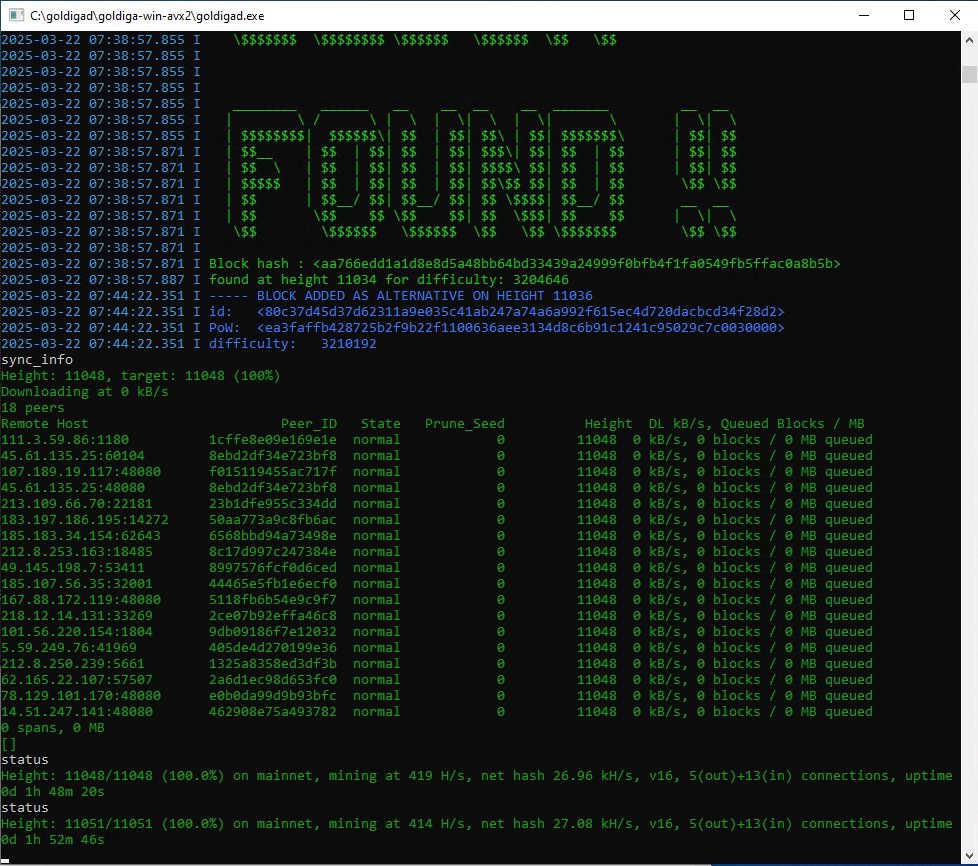Click the difficulty value 3210192

point(349,344)
